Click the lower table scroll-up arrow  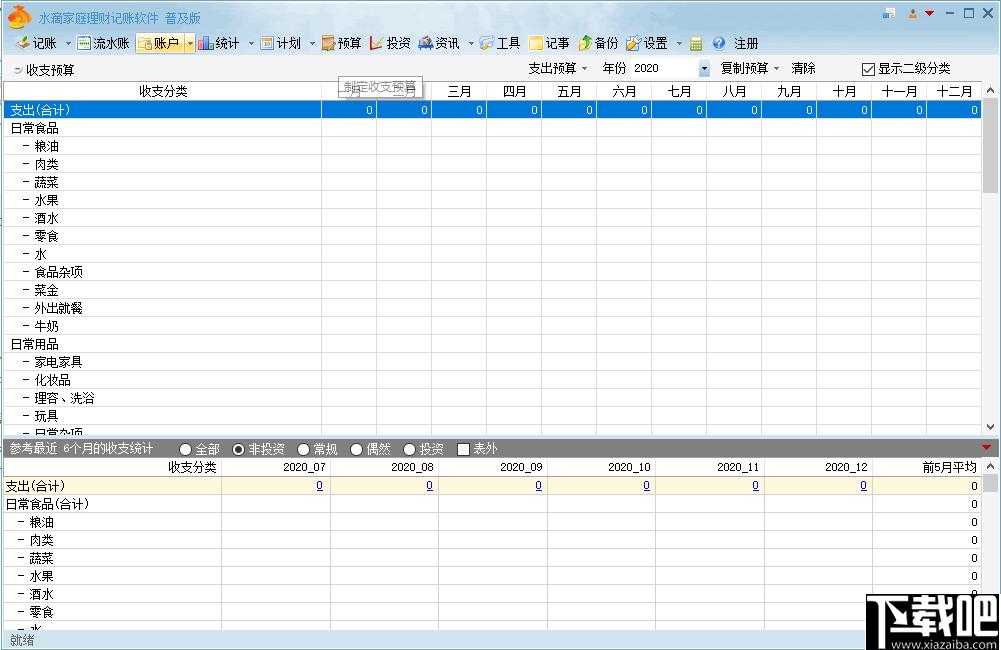[x=990, y=466]
